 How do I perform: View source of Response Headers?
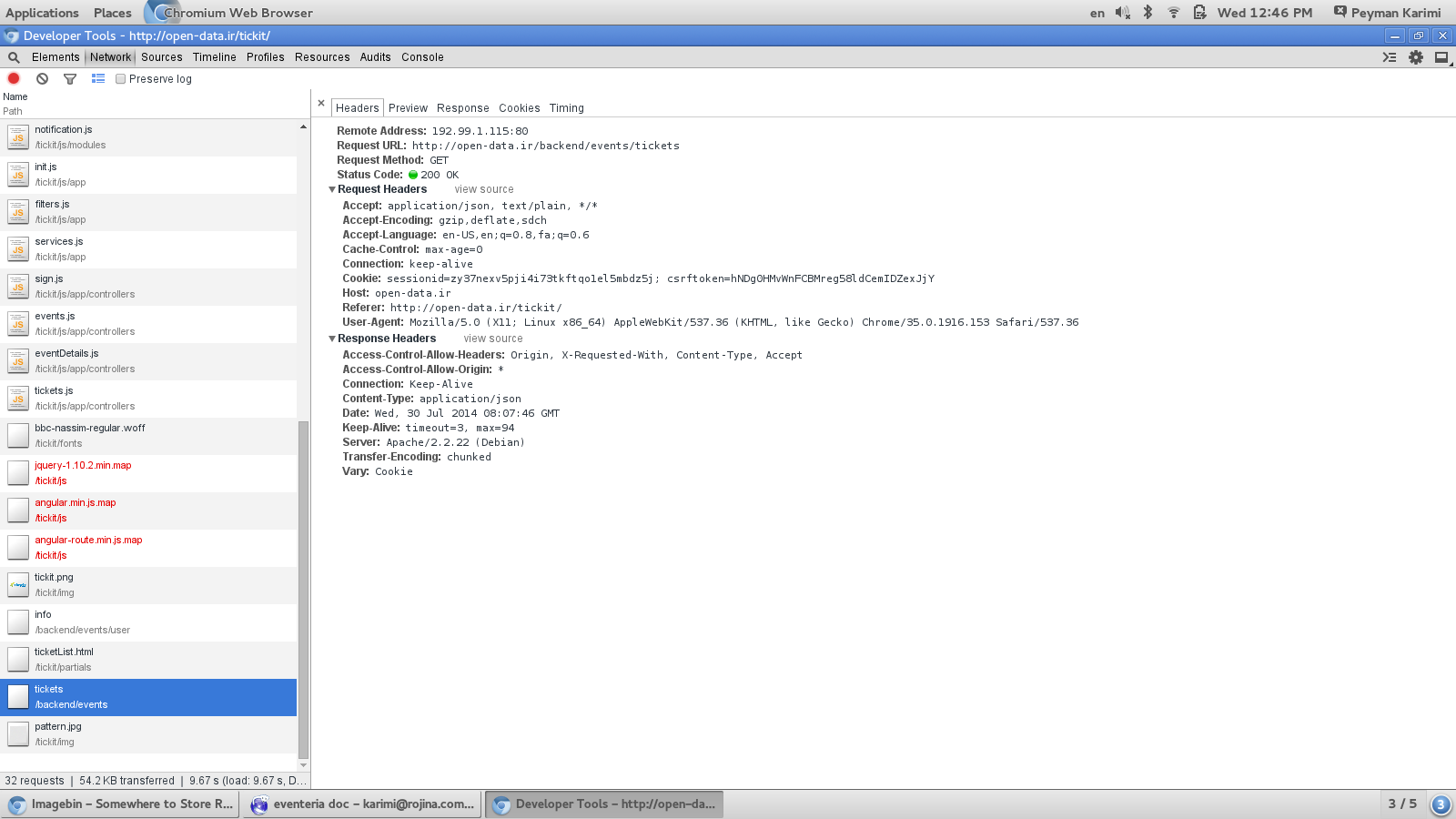pos(493,339)
